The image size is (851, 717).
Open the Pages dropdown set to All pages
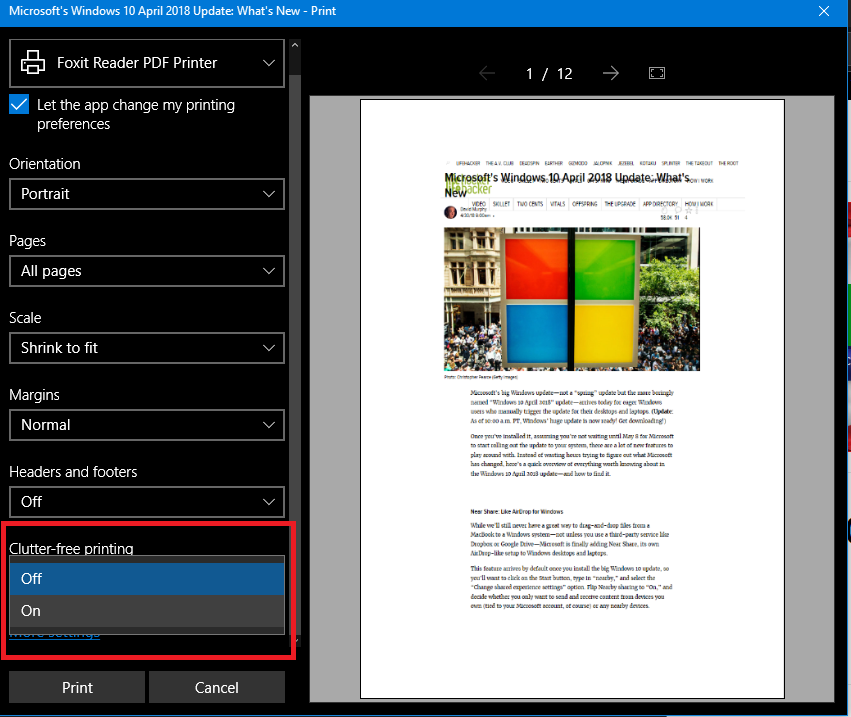click(146, 271)
